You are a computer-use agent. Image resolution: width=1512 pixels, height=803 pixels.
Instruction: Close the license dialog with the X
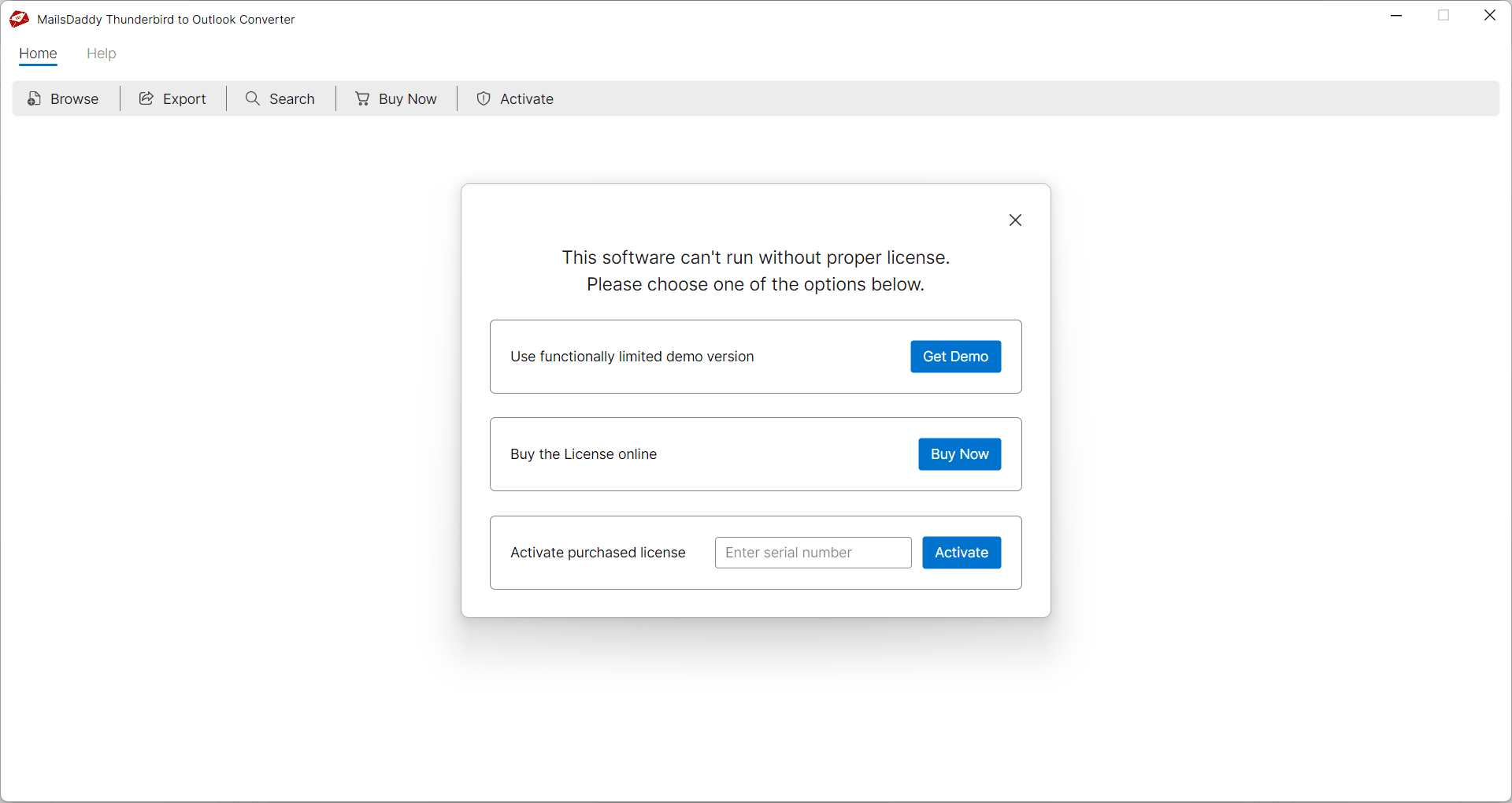point(1016,220)
